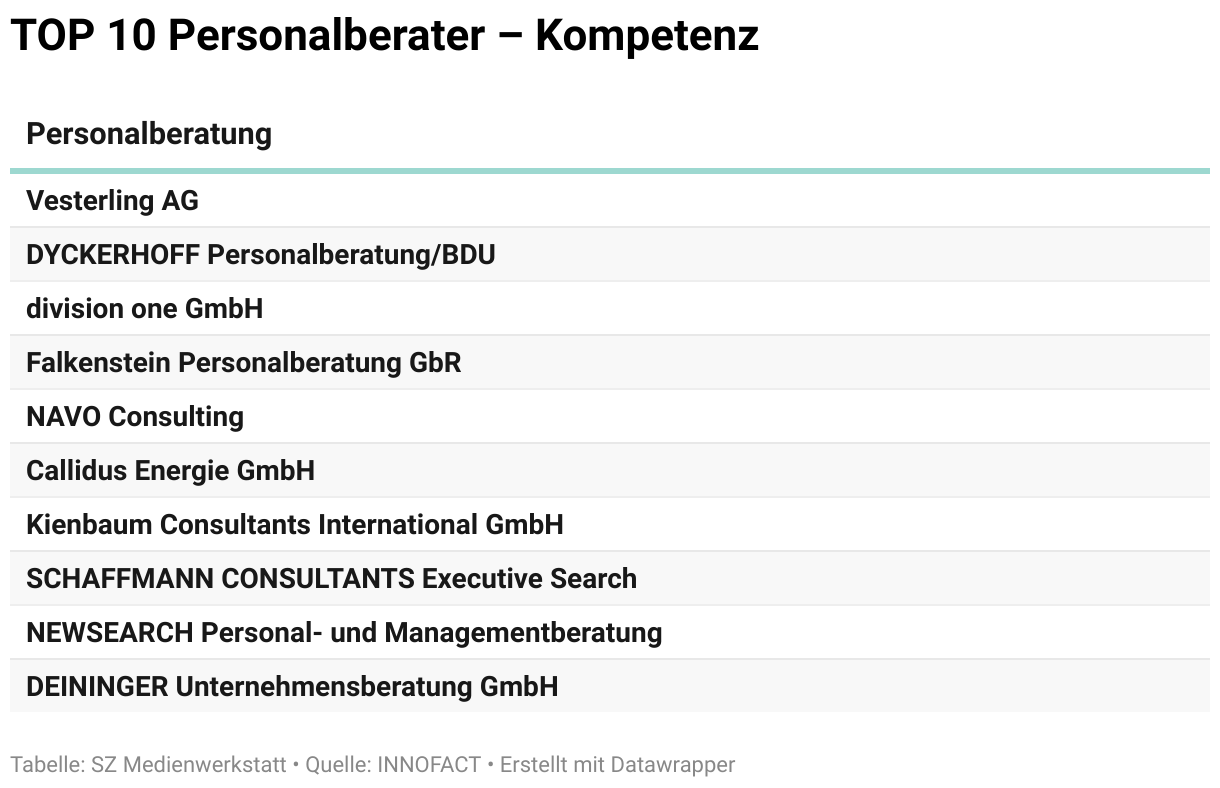Viewport: 1220px width, 788px height.
Task: Select Callidus Energie GmbH row
Action: tap(610, 471)
